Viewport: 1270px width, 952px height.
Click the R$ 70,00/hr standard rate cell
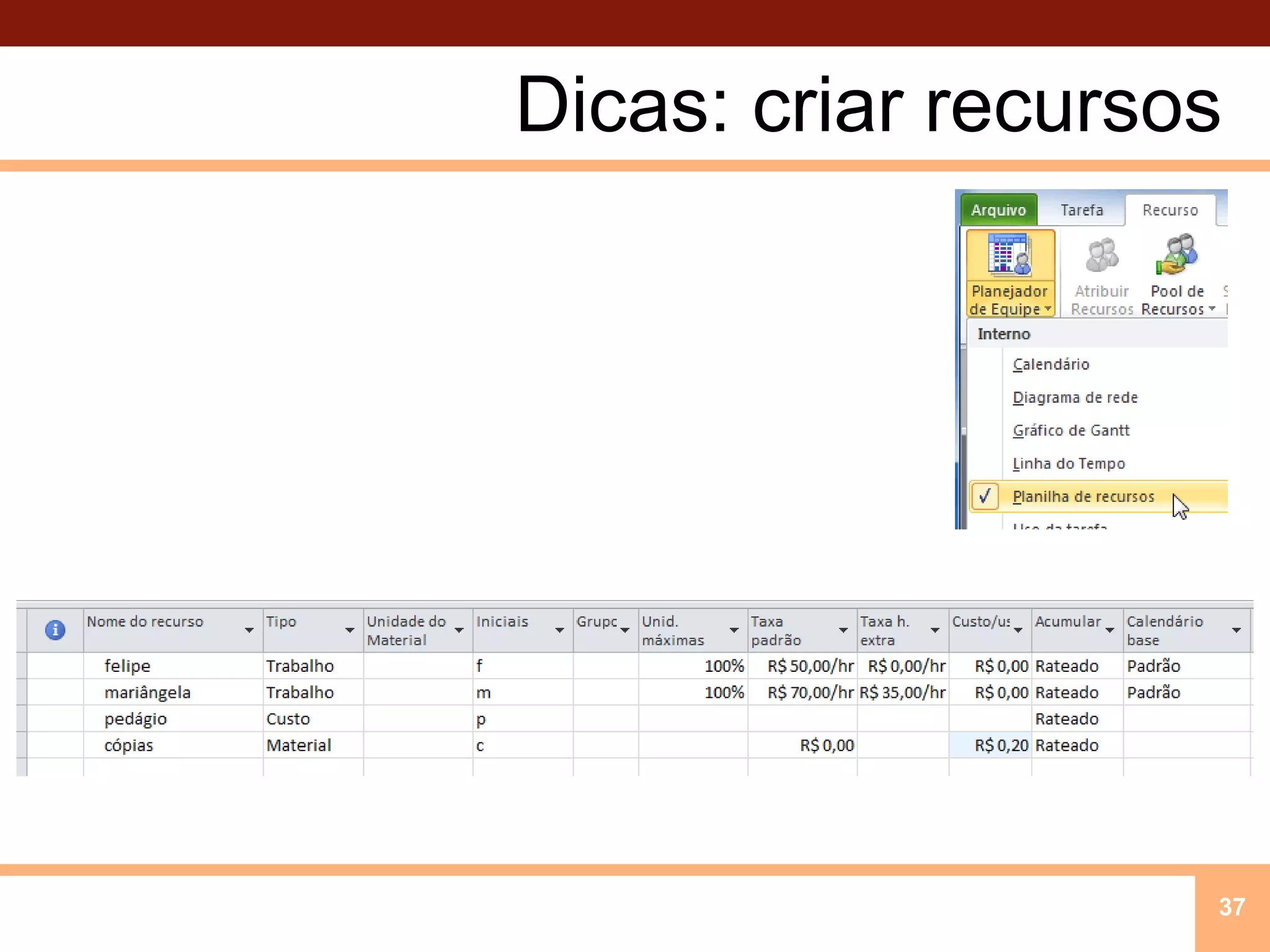pyautogui.click(x=803, y=692)
